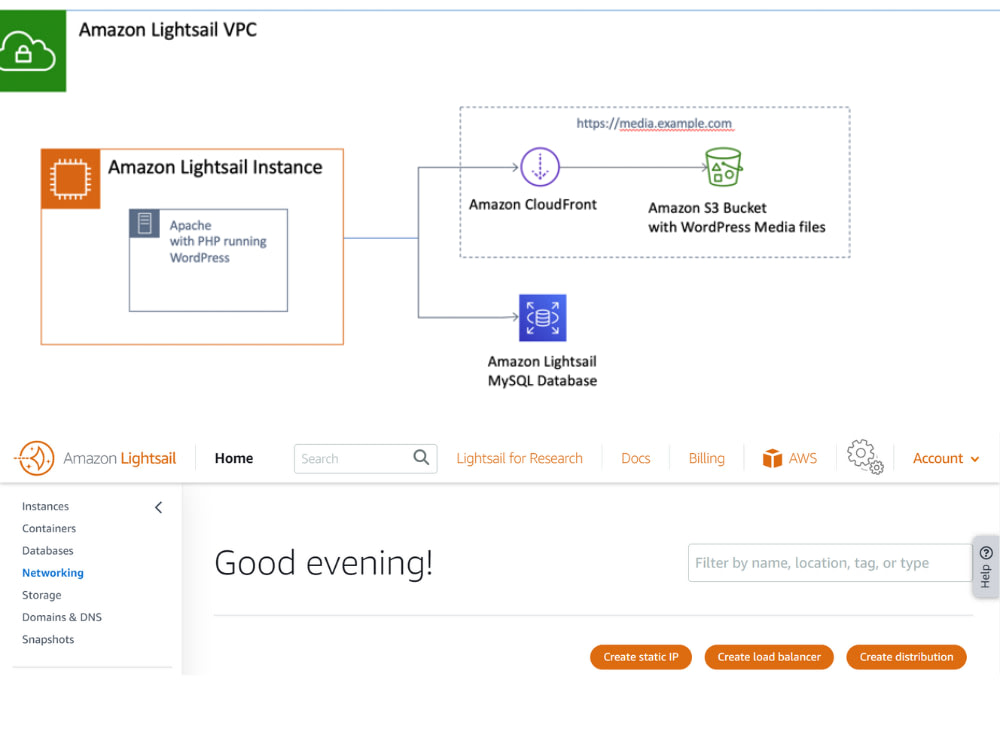The width and height of the screenshot is (1000, 750).
Task: Collapse the sidebar using the chevron
Action: click(158, 507)
